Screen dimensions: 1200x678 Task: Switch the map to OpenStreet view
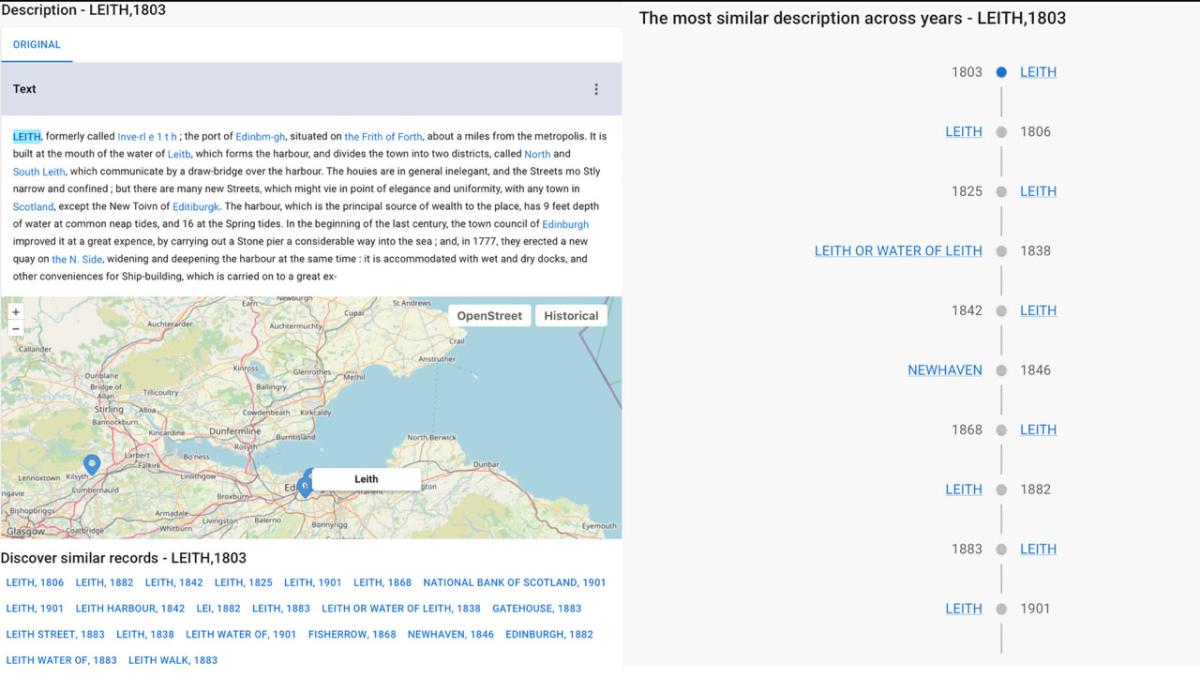(489, 315)
